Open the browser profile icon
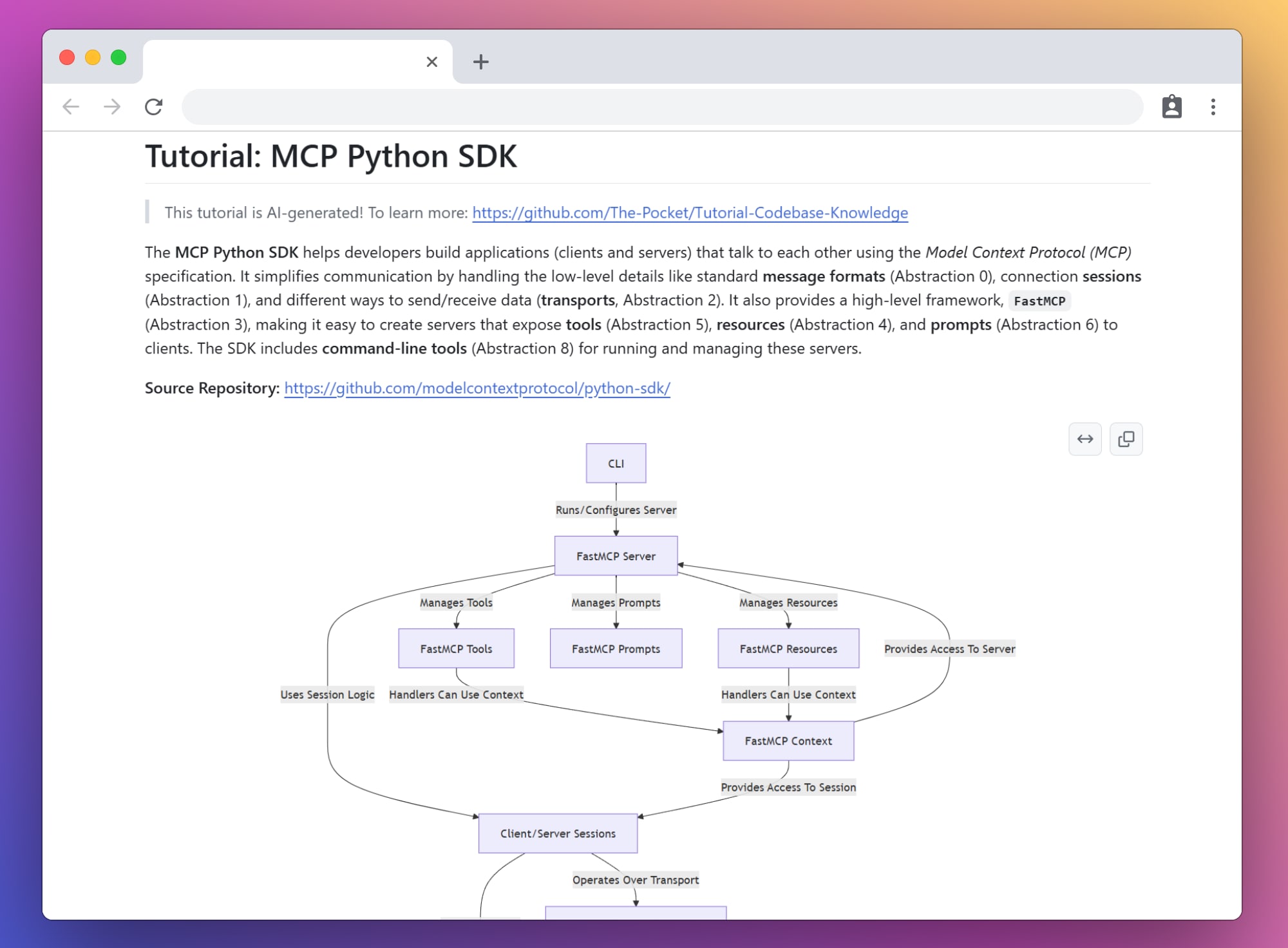1288x948 pixels. 1171,107
